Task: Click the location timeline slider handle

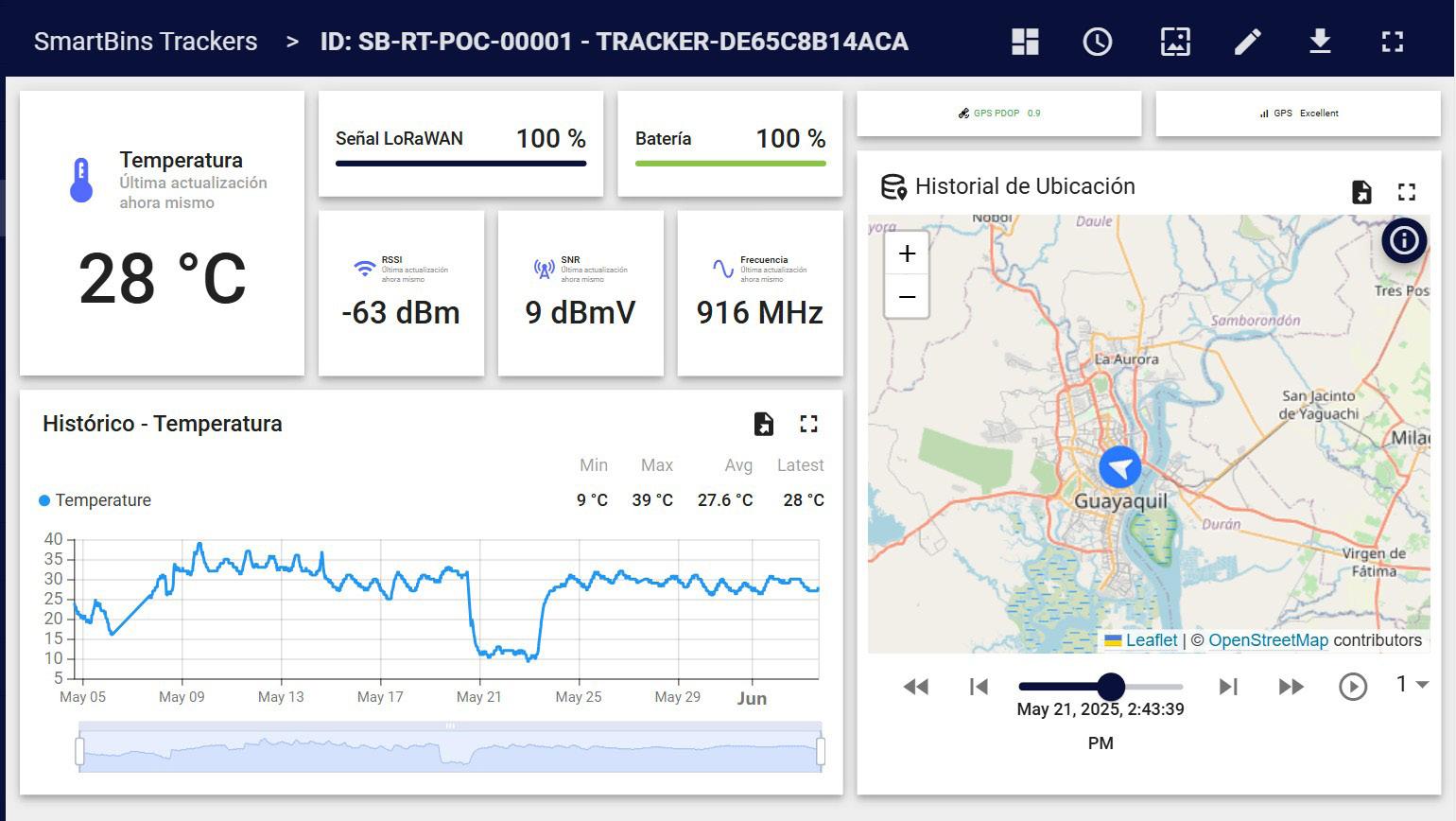Action: (1111, 687)
